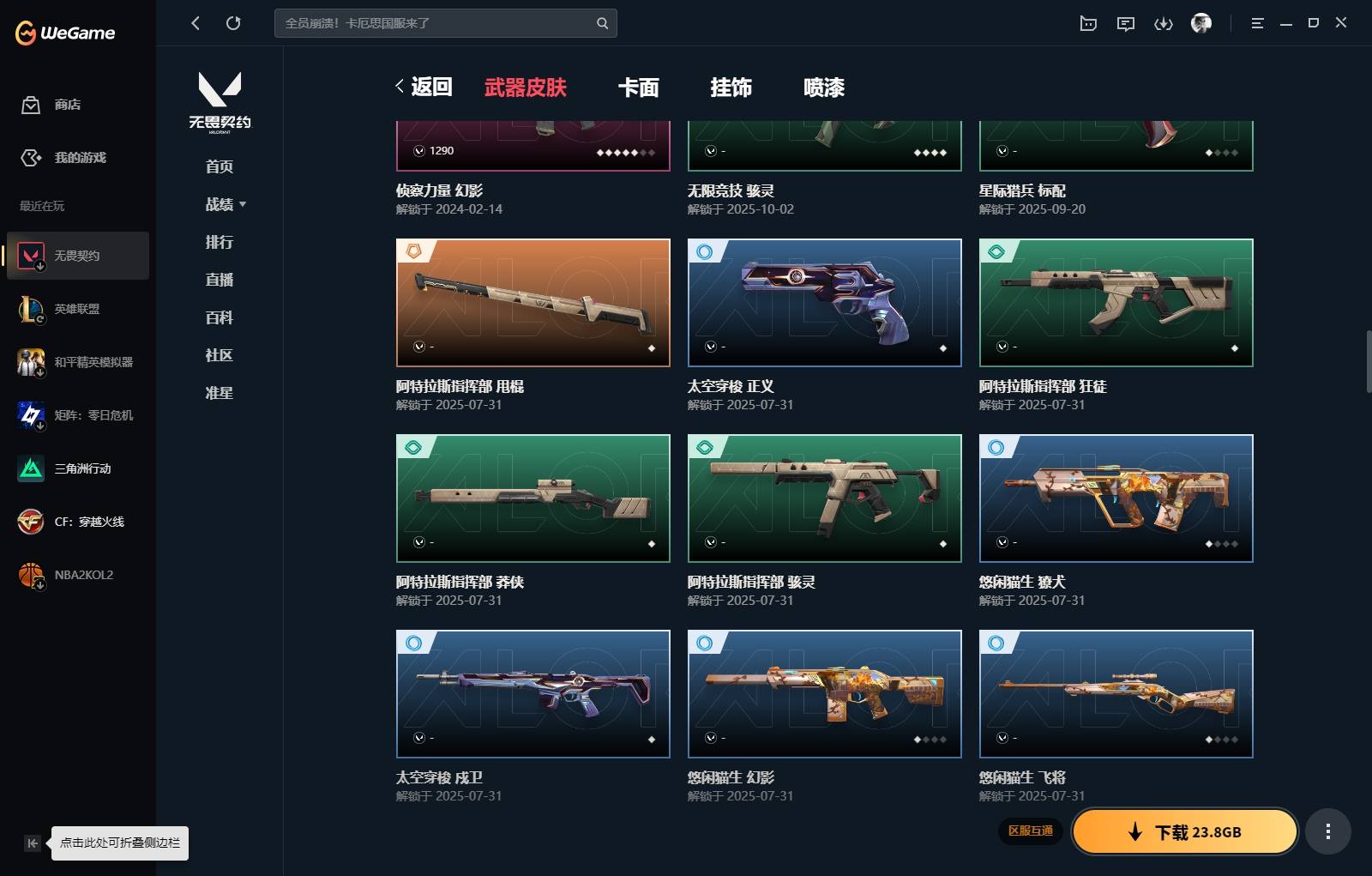The width and height of the screenshot is (1372, 876).
Task: Click the user avatar icon
Action: (x=1201, y=23)
